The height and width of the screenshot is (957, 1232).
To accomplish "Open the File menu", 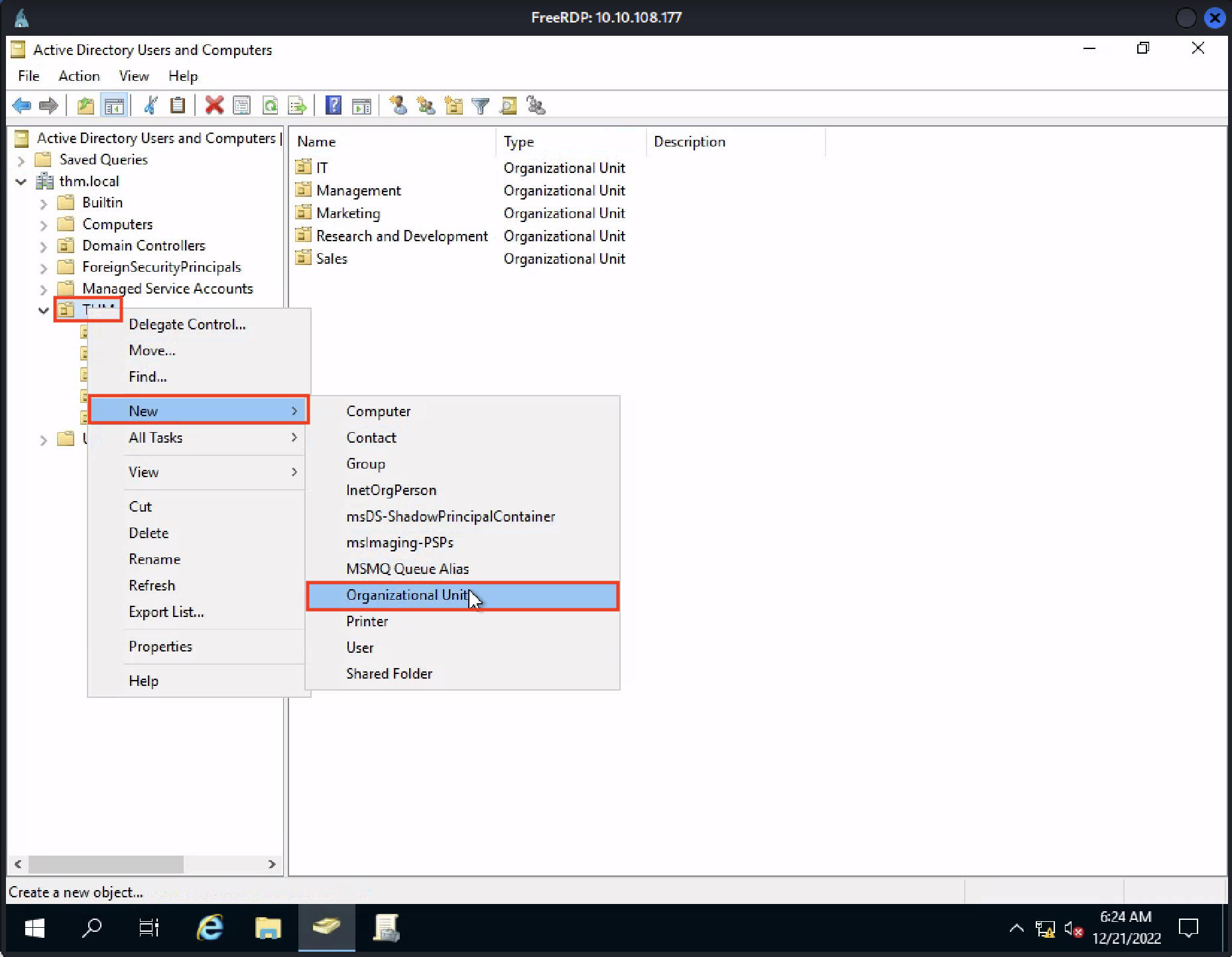I will pyautogui.click(x=29, y=76).
